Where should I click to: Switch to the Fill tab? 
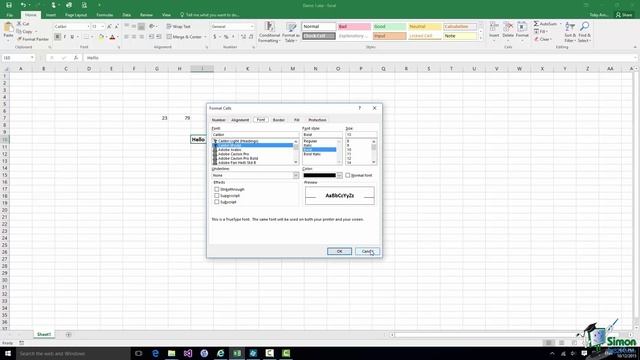(x=297, y=120)
